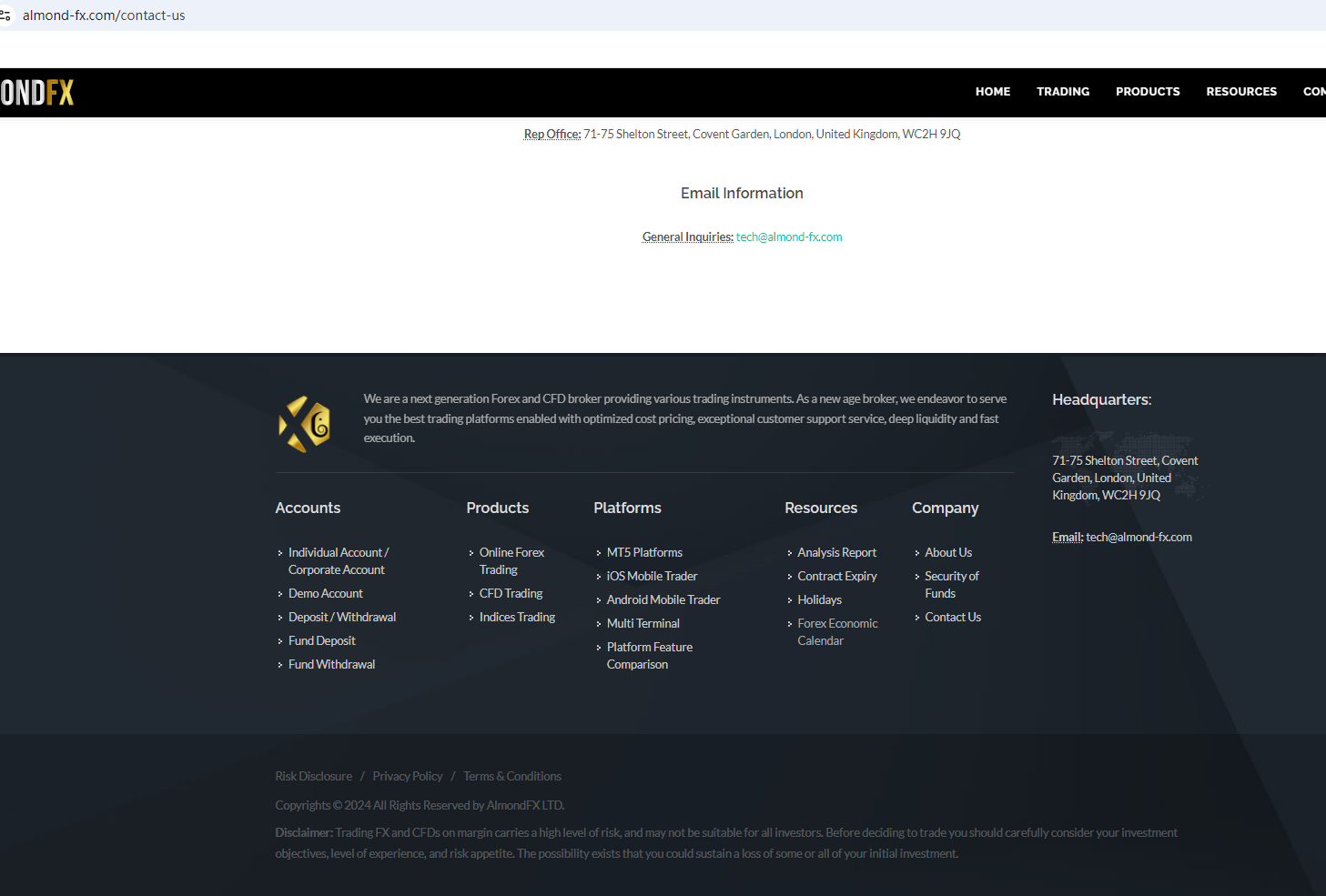Click the footer Headquarters street address

(x=1125, y=478)
